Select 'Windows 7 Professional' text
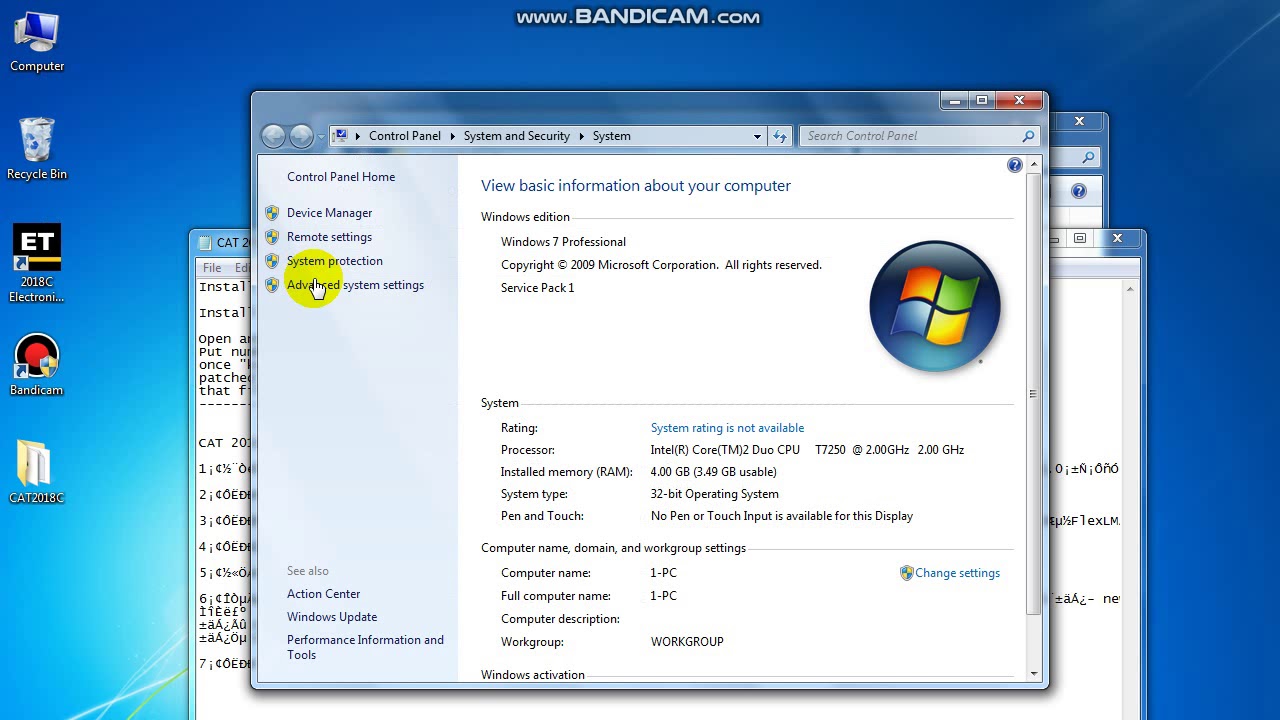 pyautogui.click(x=563, y=242)
